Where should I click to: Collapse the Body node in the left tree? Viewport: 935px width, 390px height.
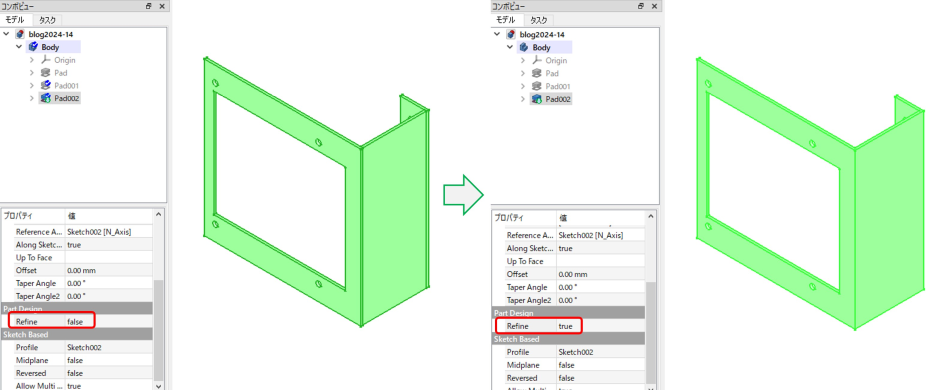(19, 47)
